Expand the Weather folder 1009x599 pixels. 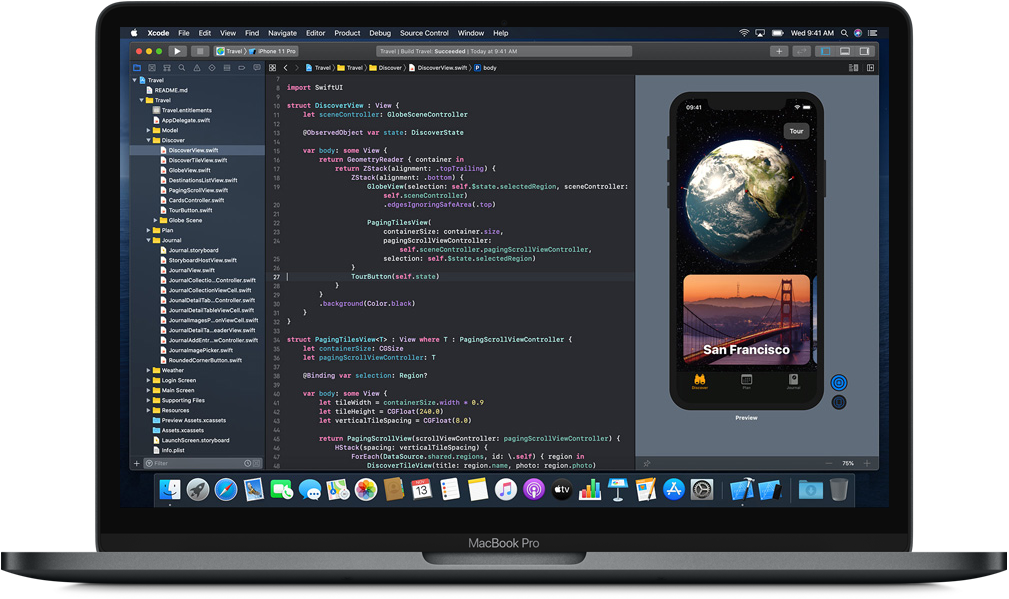[148, 370]
